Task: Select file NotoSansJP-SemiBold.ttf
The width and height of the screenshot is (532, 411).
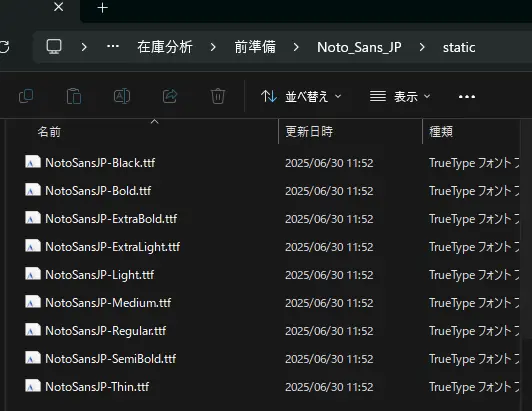Action: 111,359
